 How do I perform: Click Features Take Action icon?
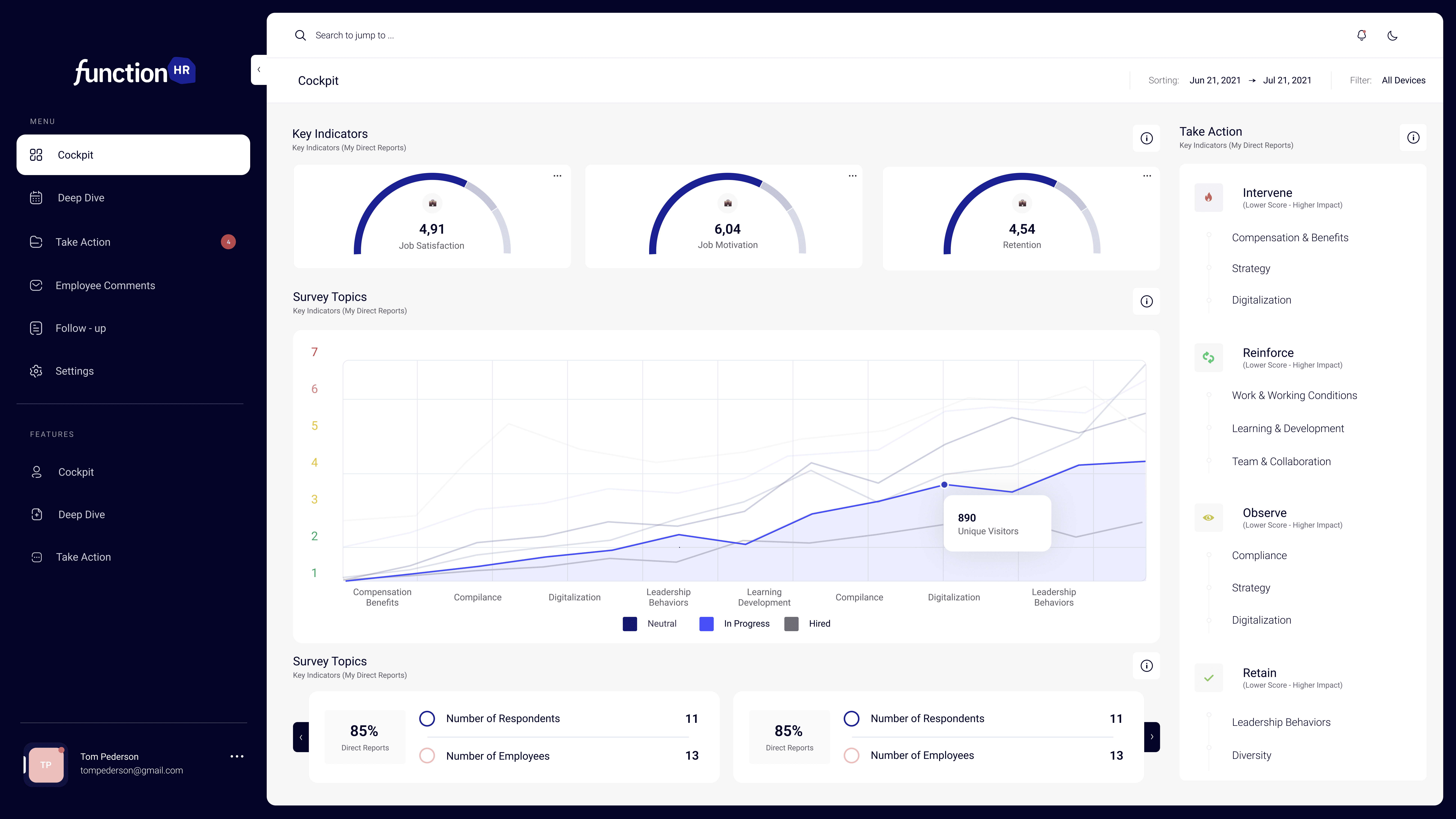[37, 557]
